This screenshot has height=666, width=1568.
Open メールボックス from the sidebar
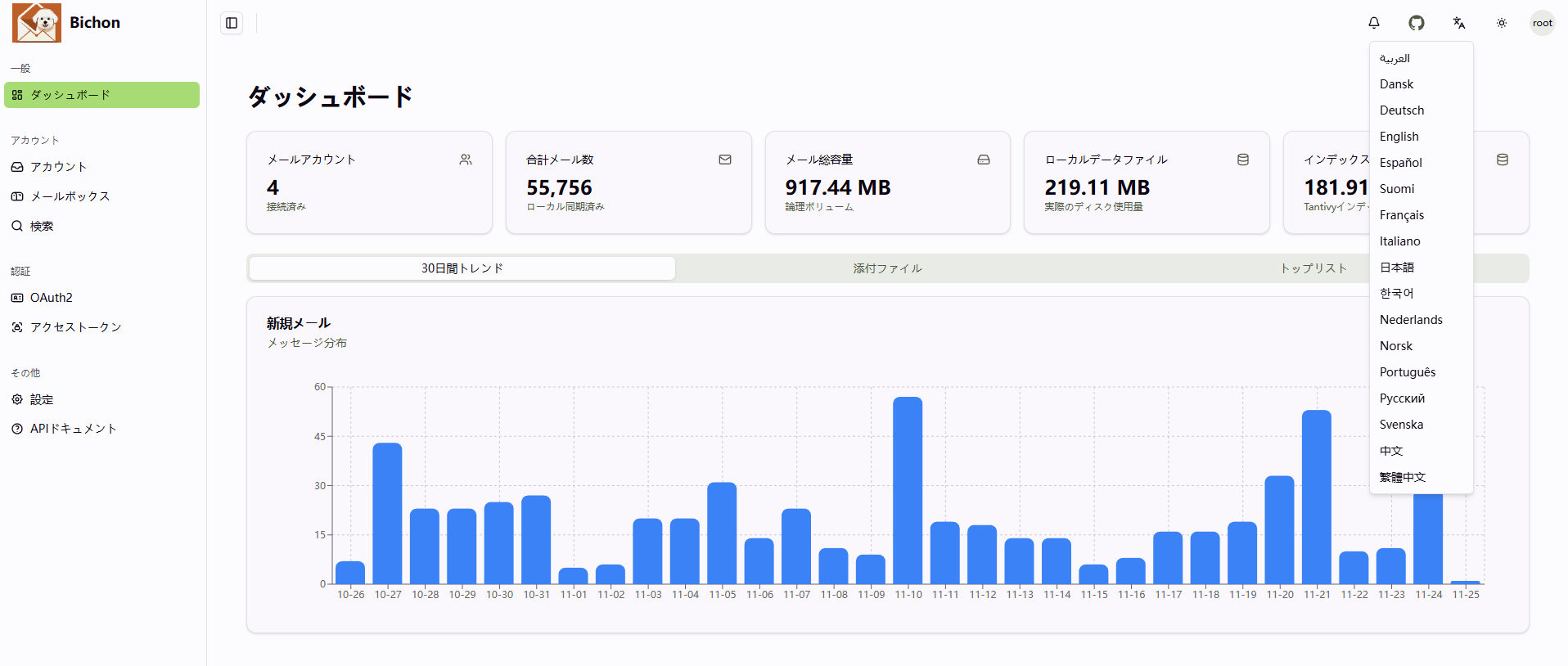click(x=70, y=196)
